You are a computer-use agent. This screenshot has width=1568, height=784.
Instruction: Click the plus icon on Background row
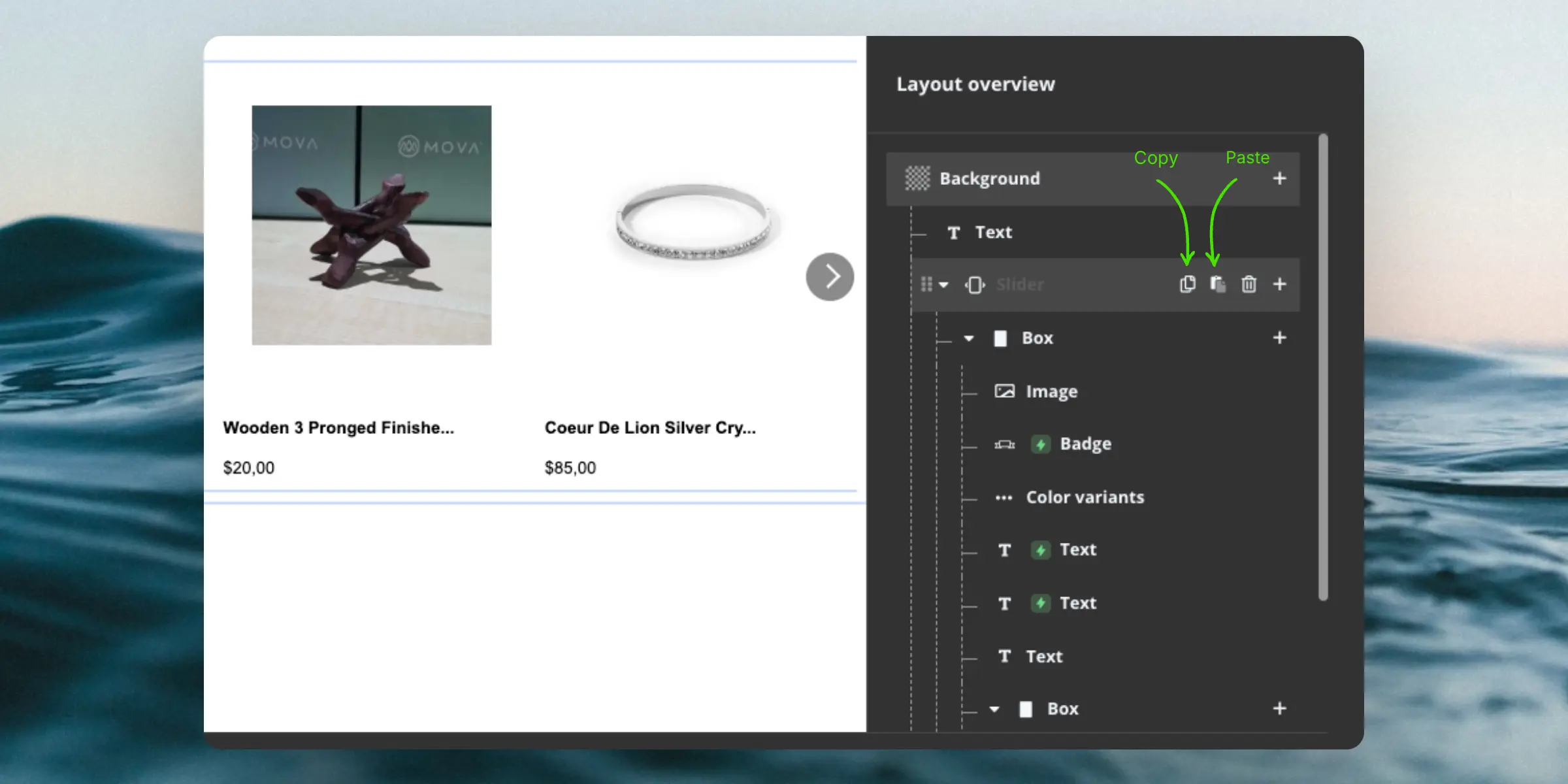click(x=1280, y=178)
